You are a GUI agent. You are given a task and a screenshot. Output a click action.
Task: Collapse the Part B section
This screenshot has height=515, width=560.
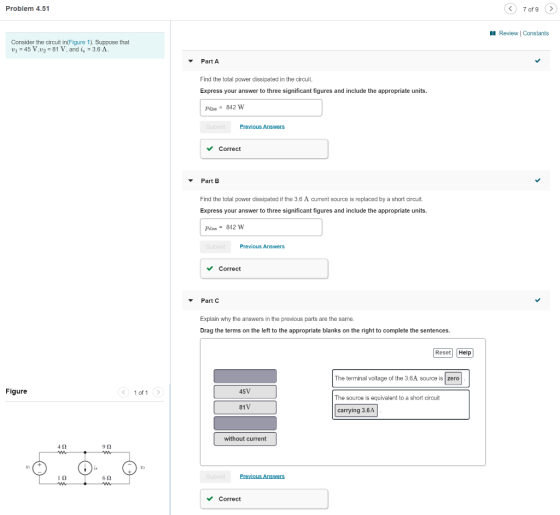191,181
